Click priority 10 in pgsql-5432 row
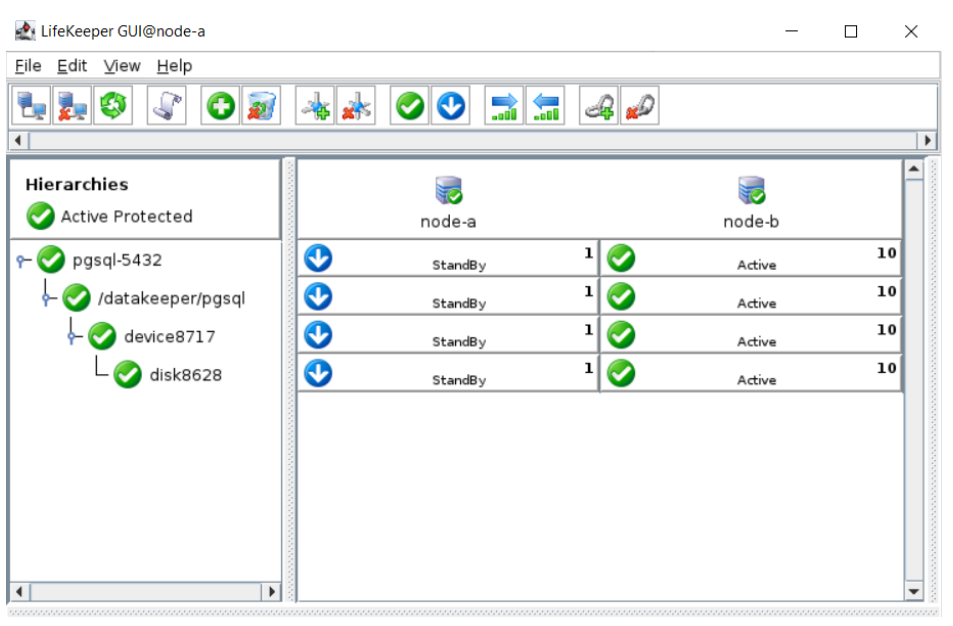The image size is (953, 626). click(886, 253)
